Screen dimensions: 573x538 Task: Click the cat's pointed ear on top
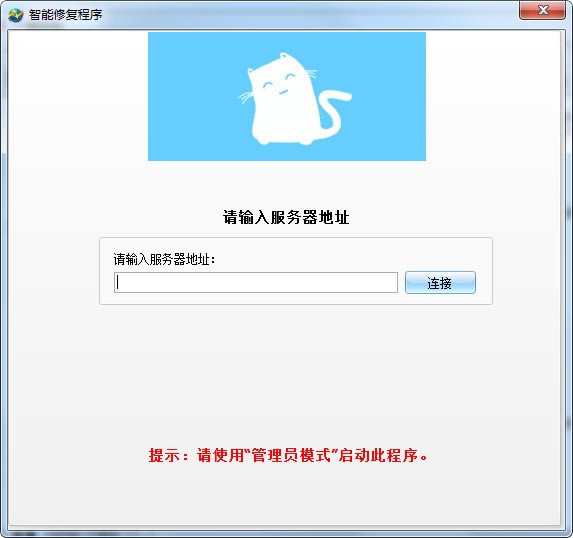click(284, 57)
